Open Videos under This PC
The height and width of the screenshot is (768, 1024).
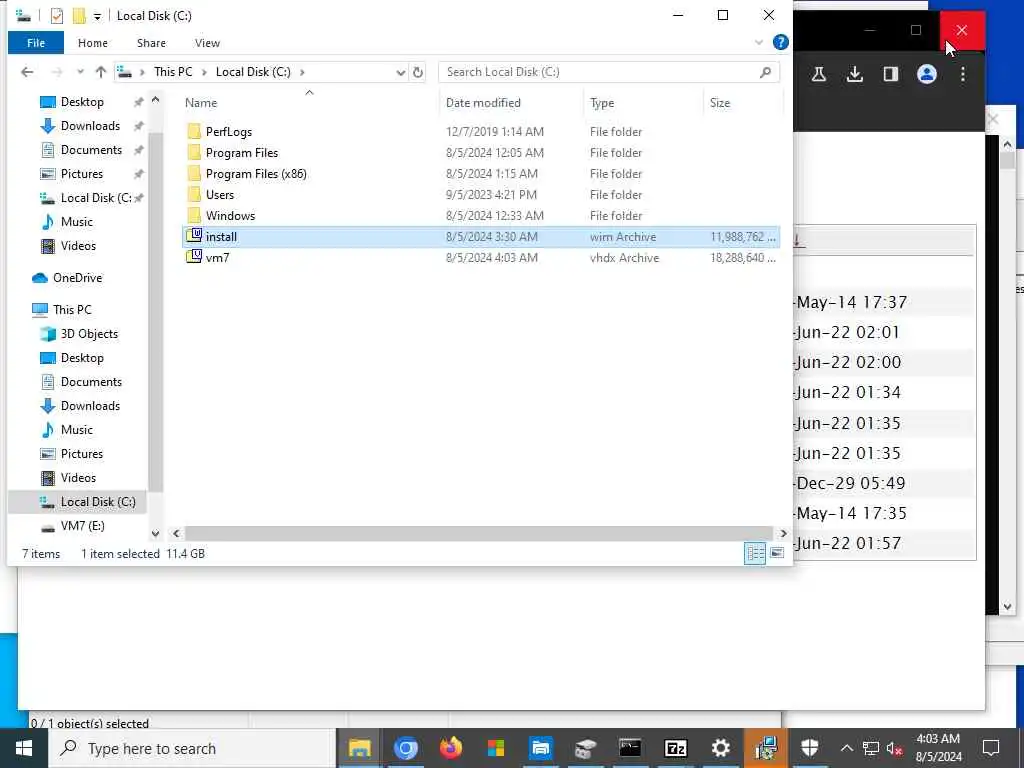coord(78,477)
